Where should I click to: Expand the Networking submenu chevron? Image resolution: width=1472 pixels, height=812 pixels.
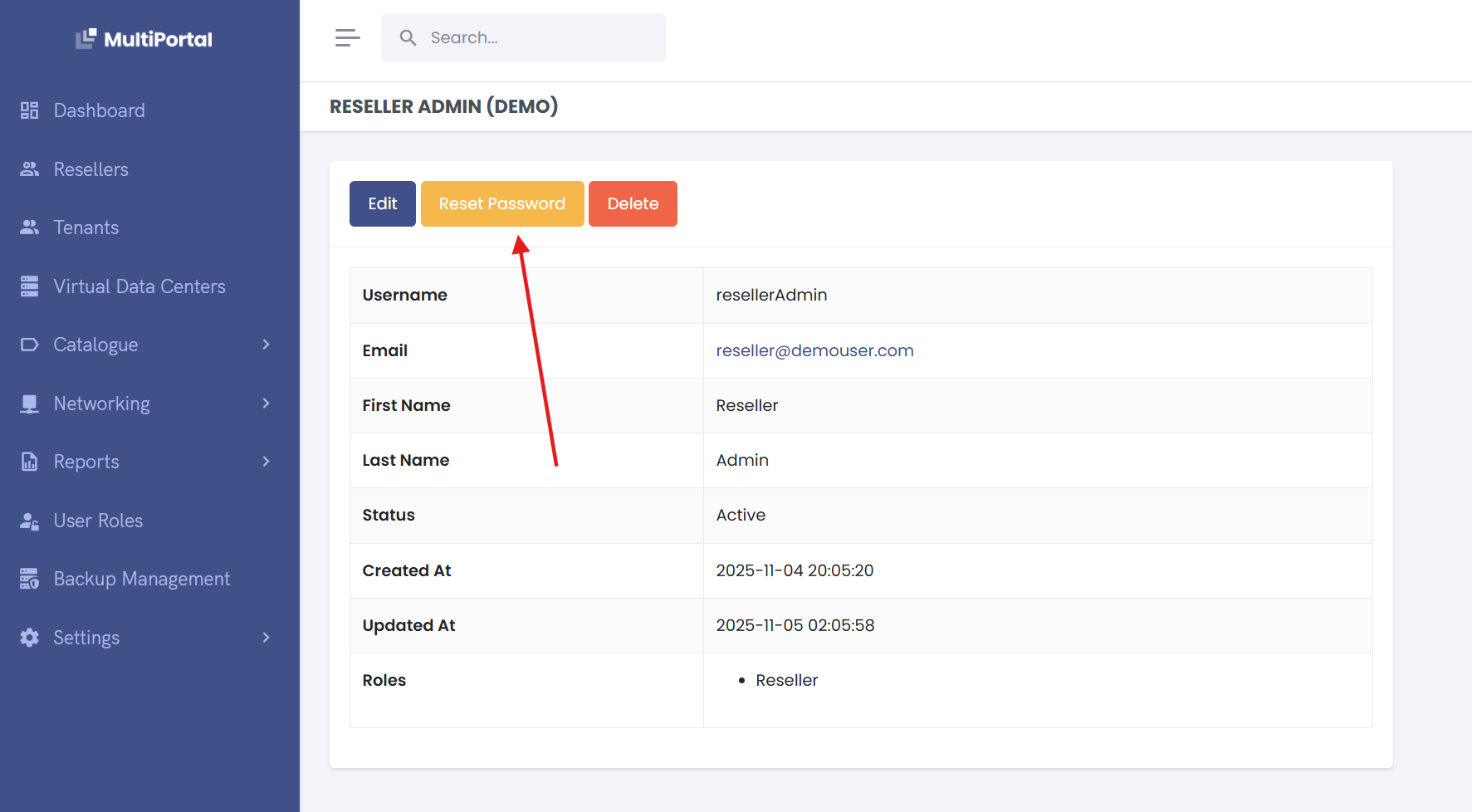click(266, 404)
